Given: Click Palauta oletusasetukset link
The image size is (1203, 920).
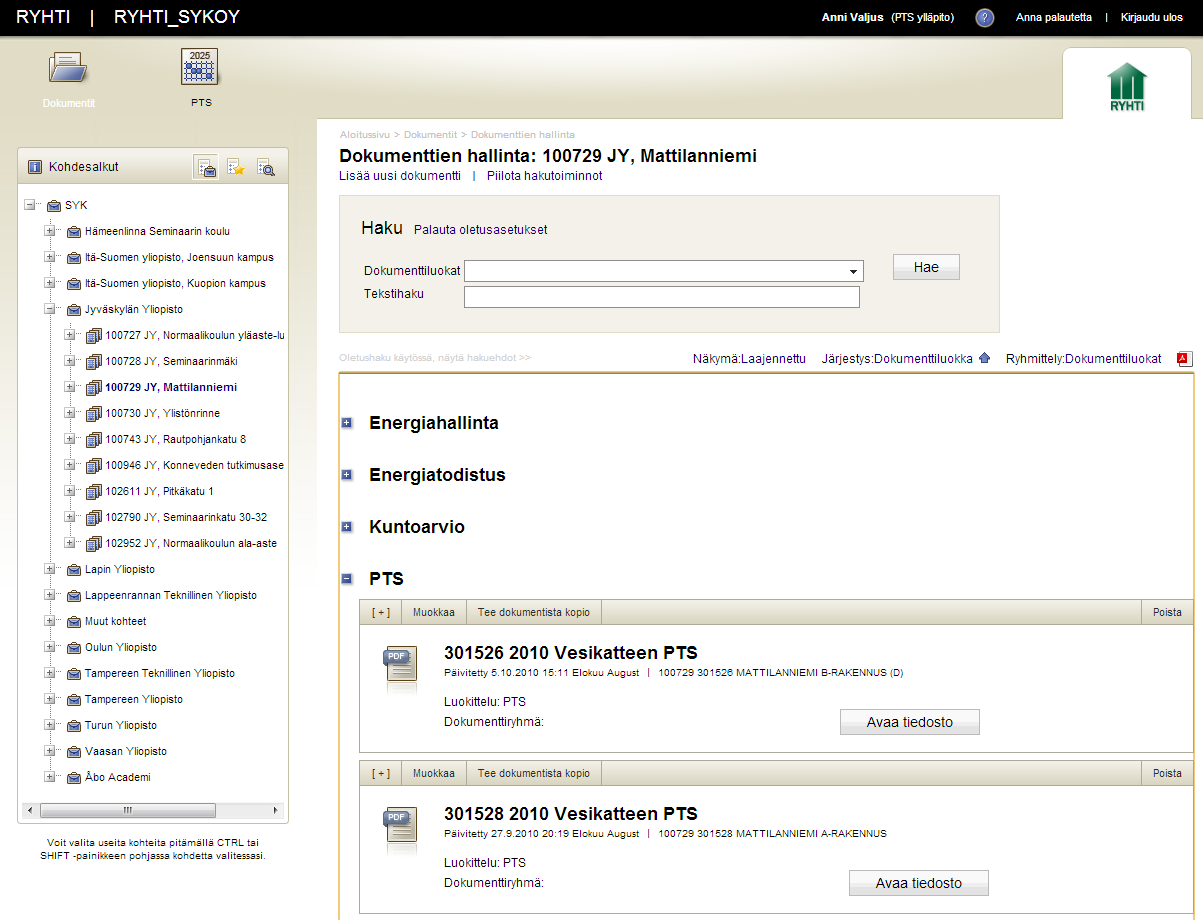Looking at the screenshot, I should [481, 230].
